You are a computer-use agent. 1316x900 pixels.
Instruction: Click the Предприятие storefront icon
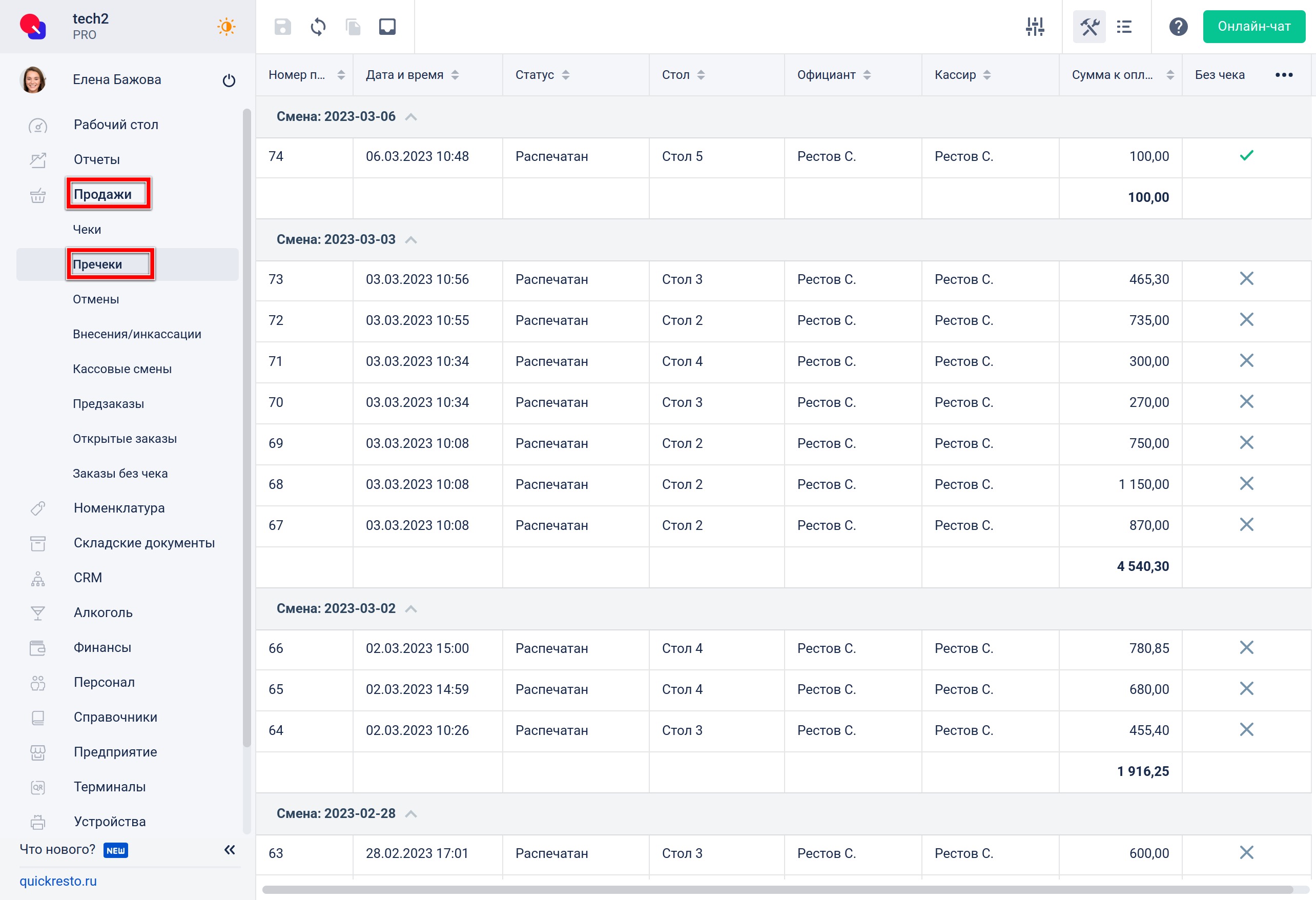click(x=38, y=752)
